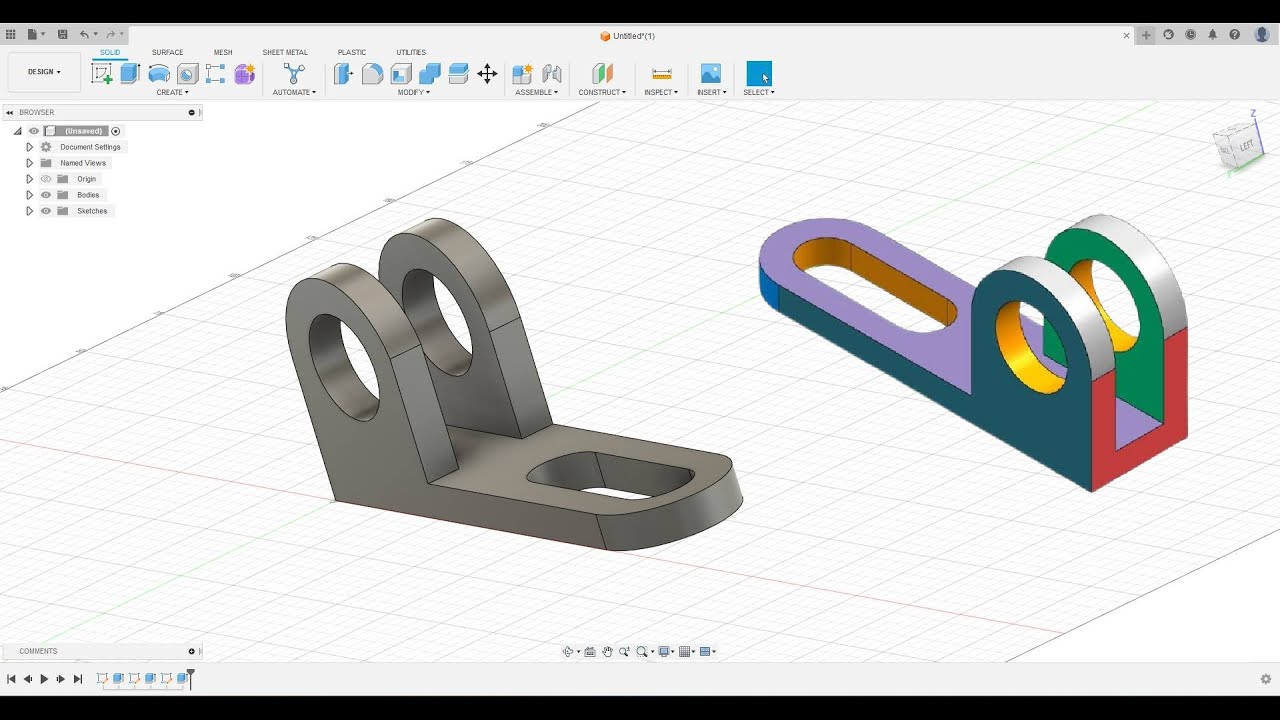
Task: Open the timeline settings gear
Action: [x=1266, y=679]
